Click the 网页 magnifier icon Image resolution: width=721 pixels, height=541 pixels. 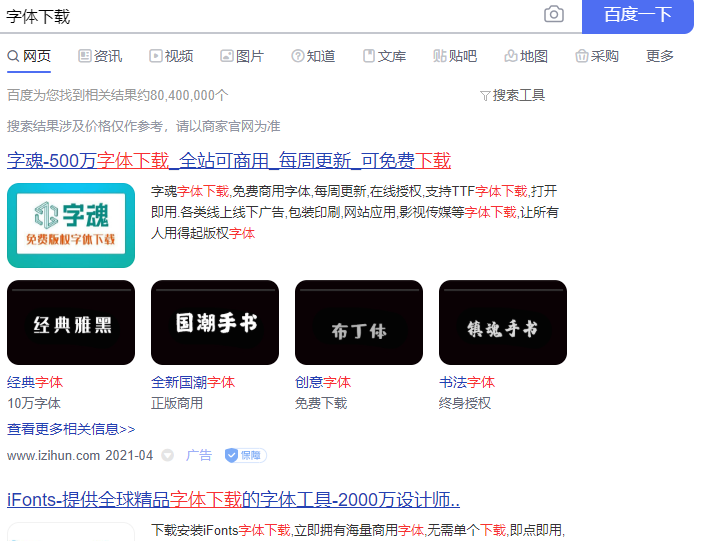pos(13,56)
